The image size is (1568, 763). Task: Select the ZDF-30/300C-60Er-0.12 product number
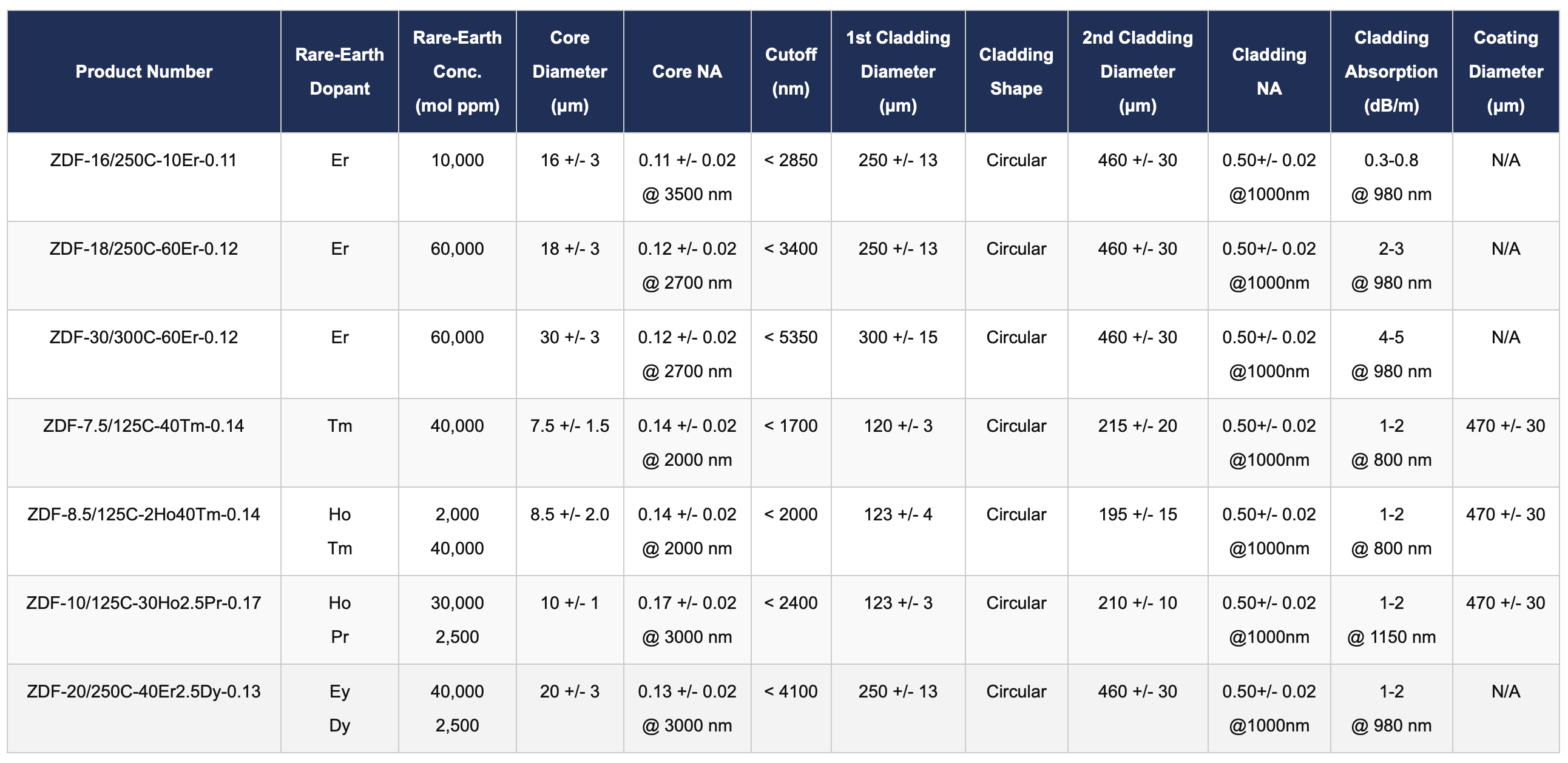tap(143, 338)
